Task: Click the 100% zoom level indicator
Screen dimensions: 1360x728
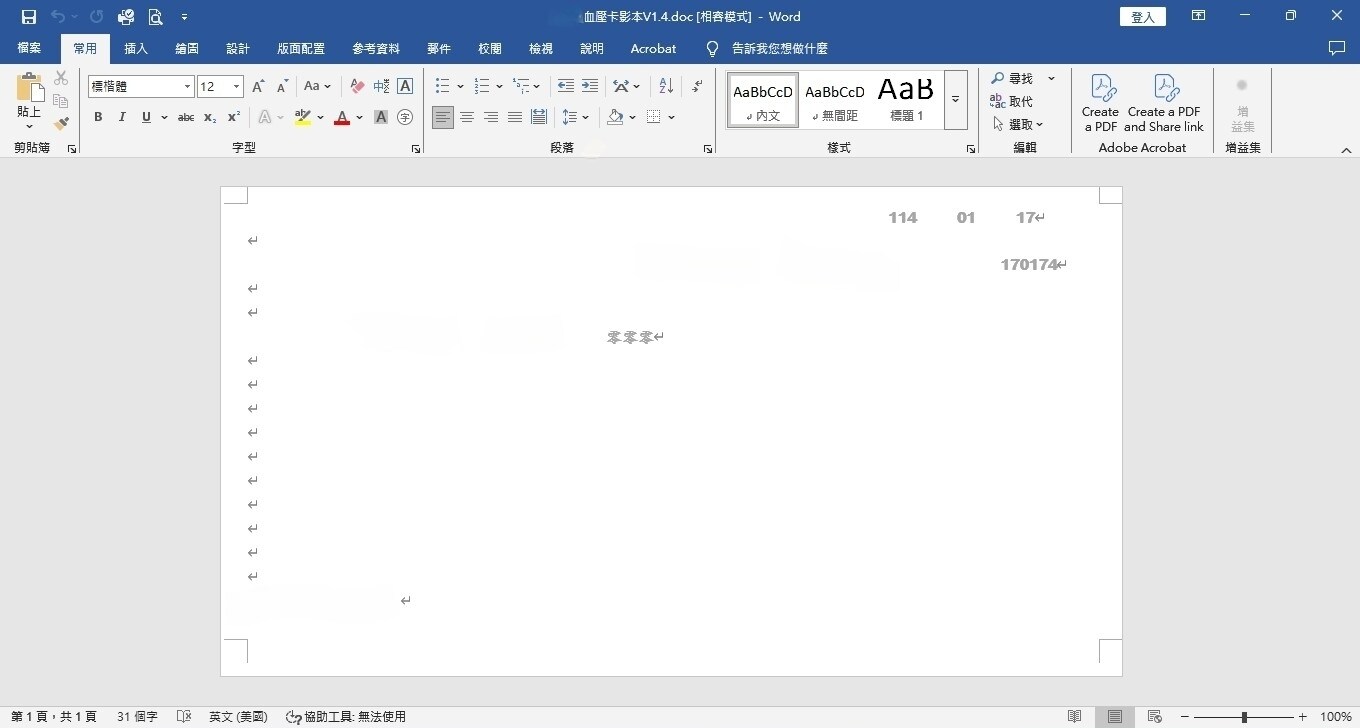Action: [1336, 717]
